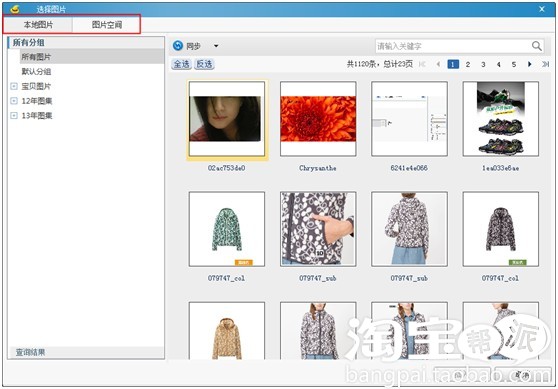Select the 默认分组 group
The width and height of the screenshot is (558, 389).
coord(36,71)
